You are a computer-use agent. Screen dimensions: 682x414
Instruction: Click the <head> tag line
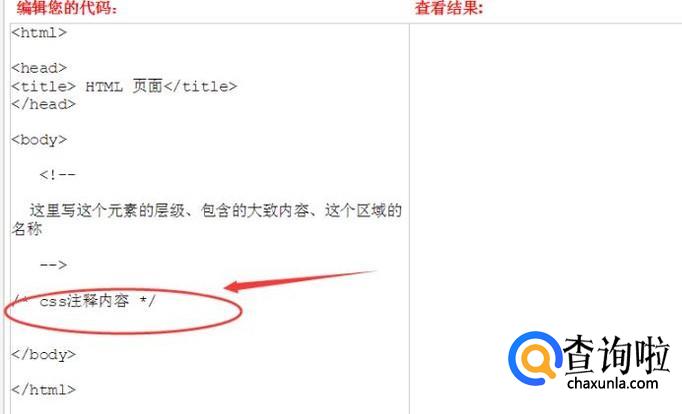click(39, 68)
